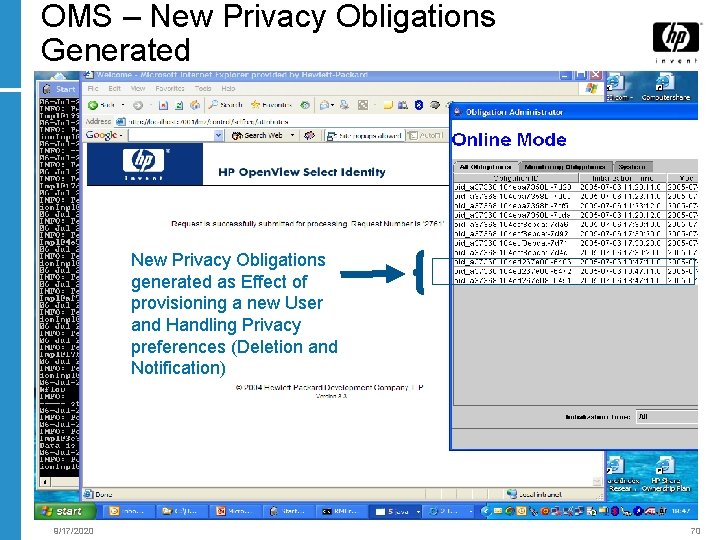Sort by the Obligation ID column header
720x540 pixels.
(x=516, y=178)
